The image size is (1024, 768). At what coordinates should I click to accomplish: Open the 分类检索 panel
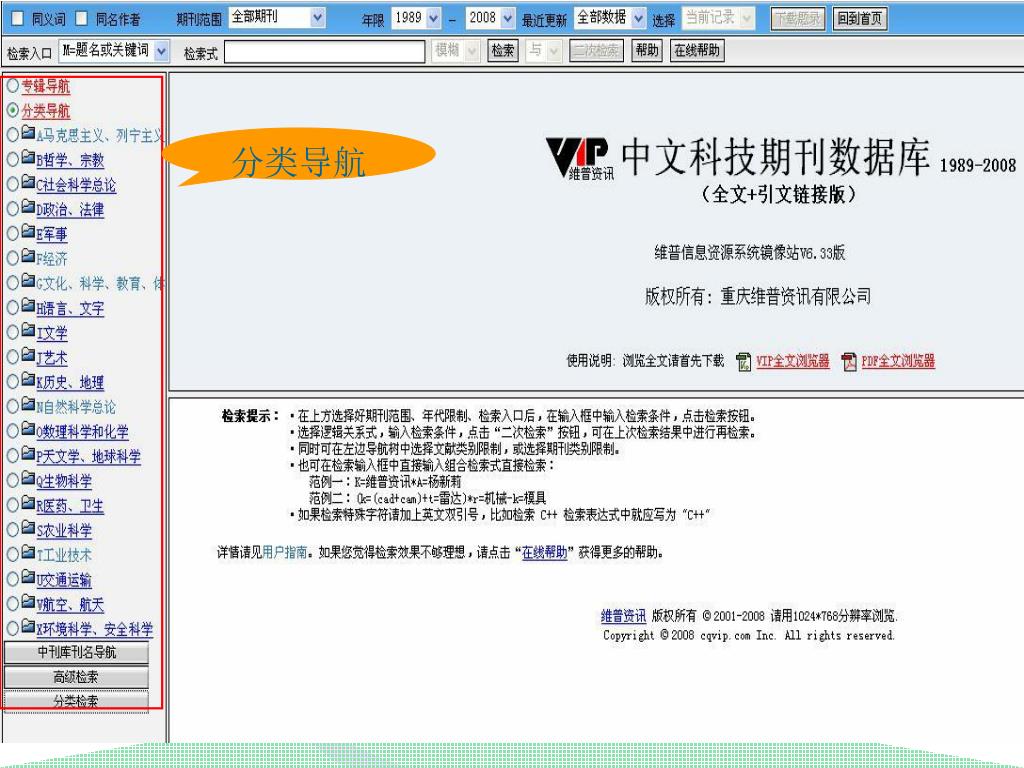tap(76, 701)
